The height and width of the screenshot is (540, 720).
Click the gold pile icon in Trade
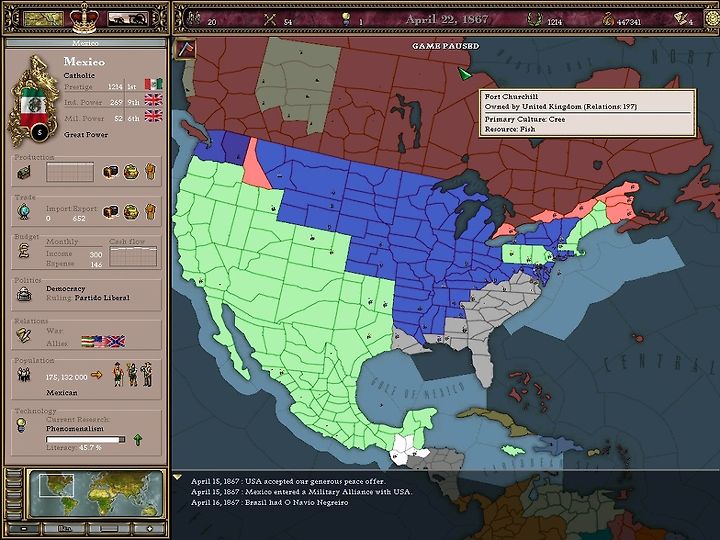click(x=131, y=212)
